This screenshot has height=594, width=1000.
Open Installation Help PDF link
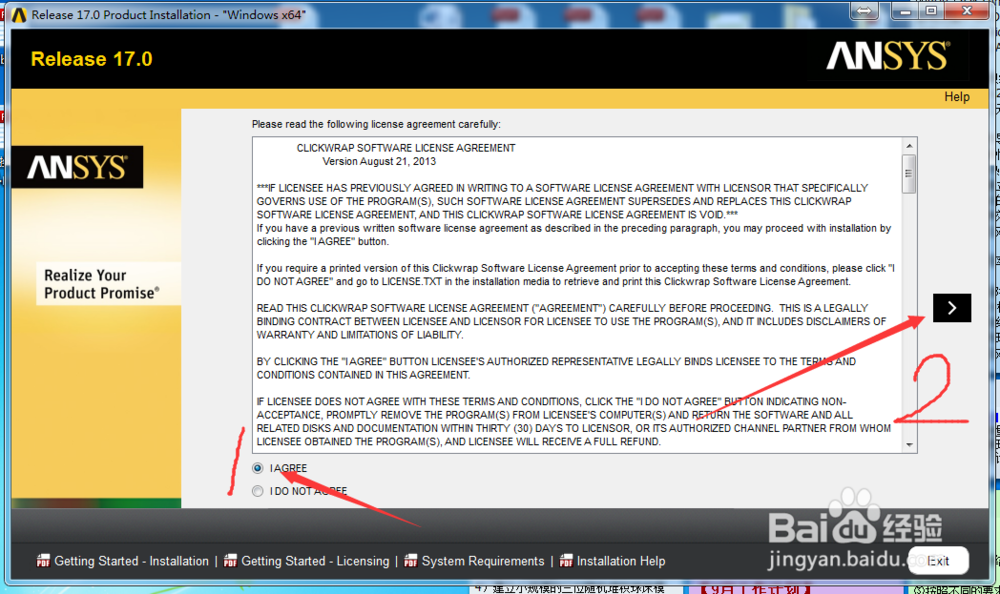(x=621, y=561)
